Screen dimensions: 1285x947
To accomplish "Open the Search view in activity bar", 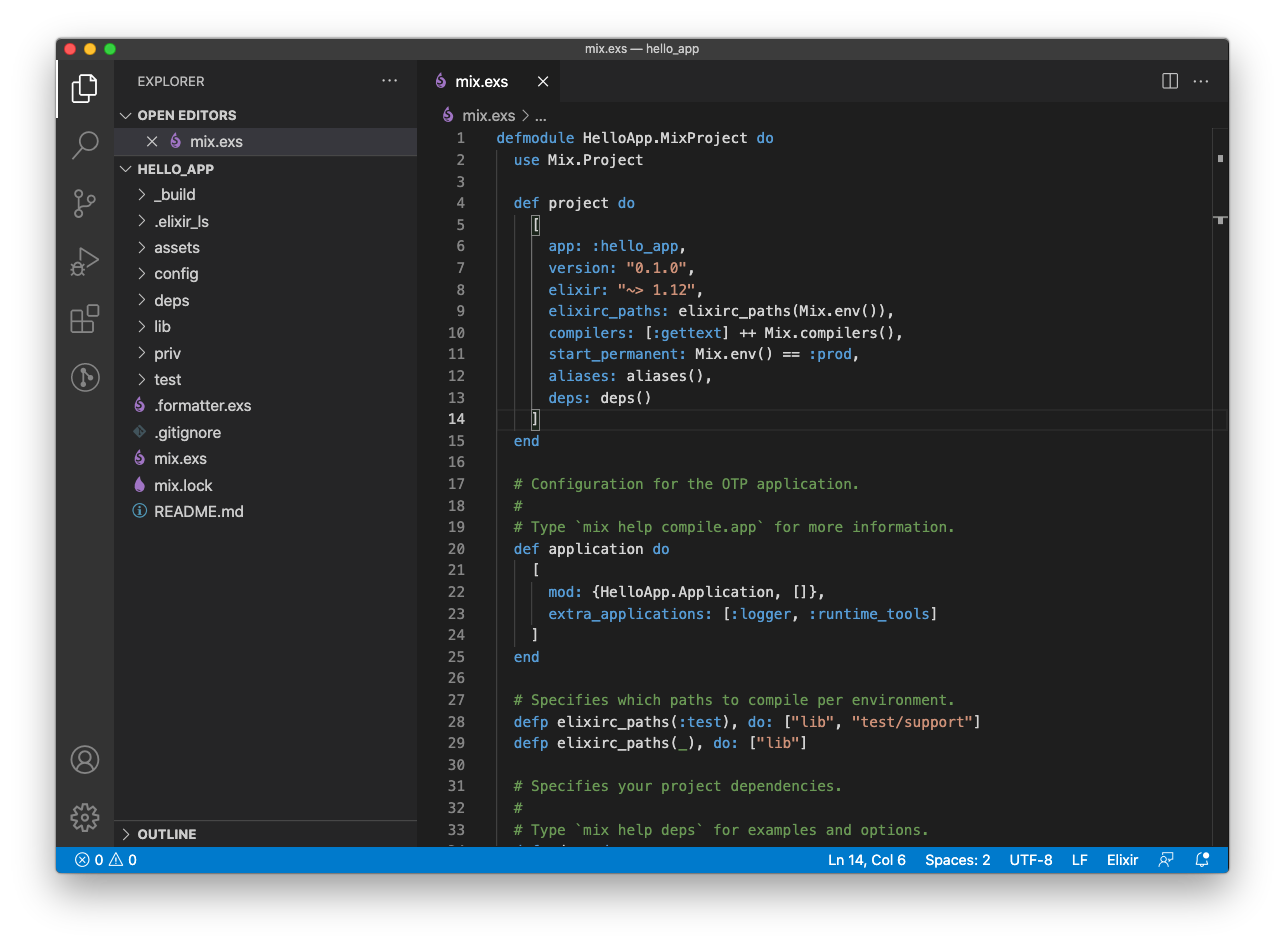I will point(85,145).
